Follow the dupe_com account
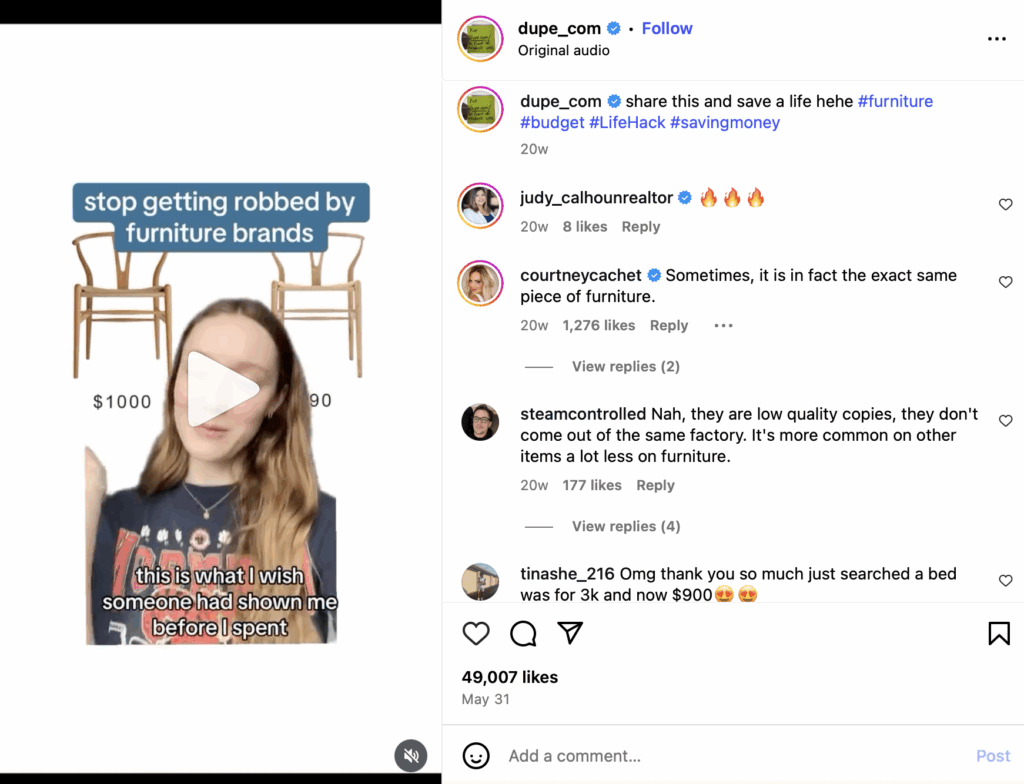1024x784 pixels. point(667,28)
